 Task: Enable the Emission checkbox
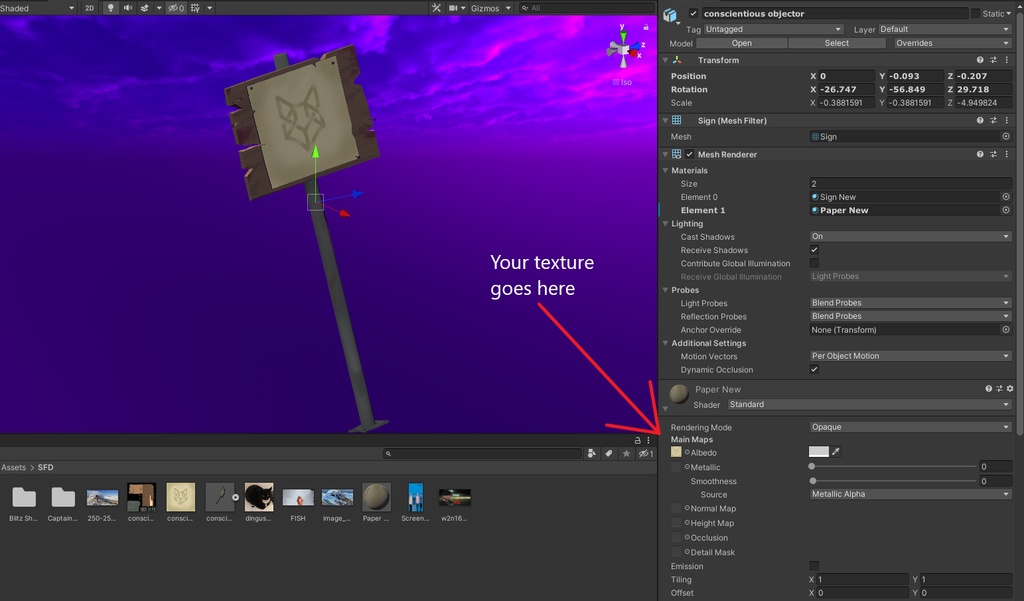814,566
